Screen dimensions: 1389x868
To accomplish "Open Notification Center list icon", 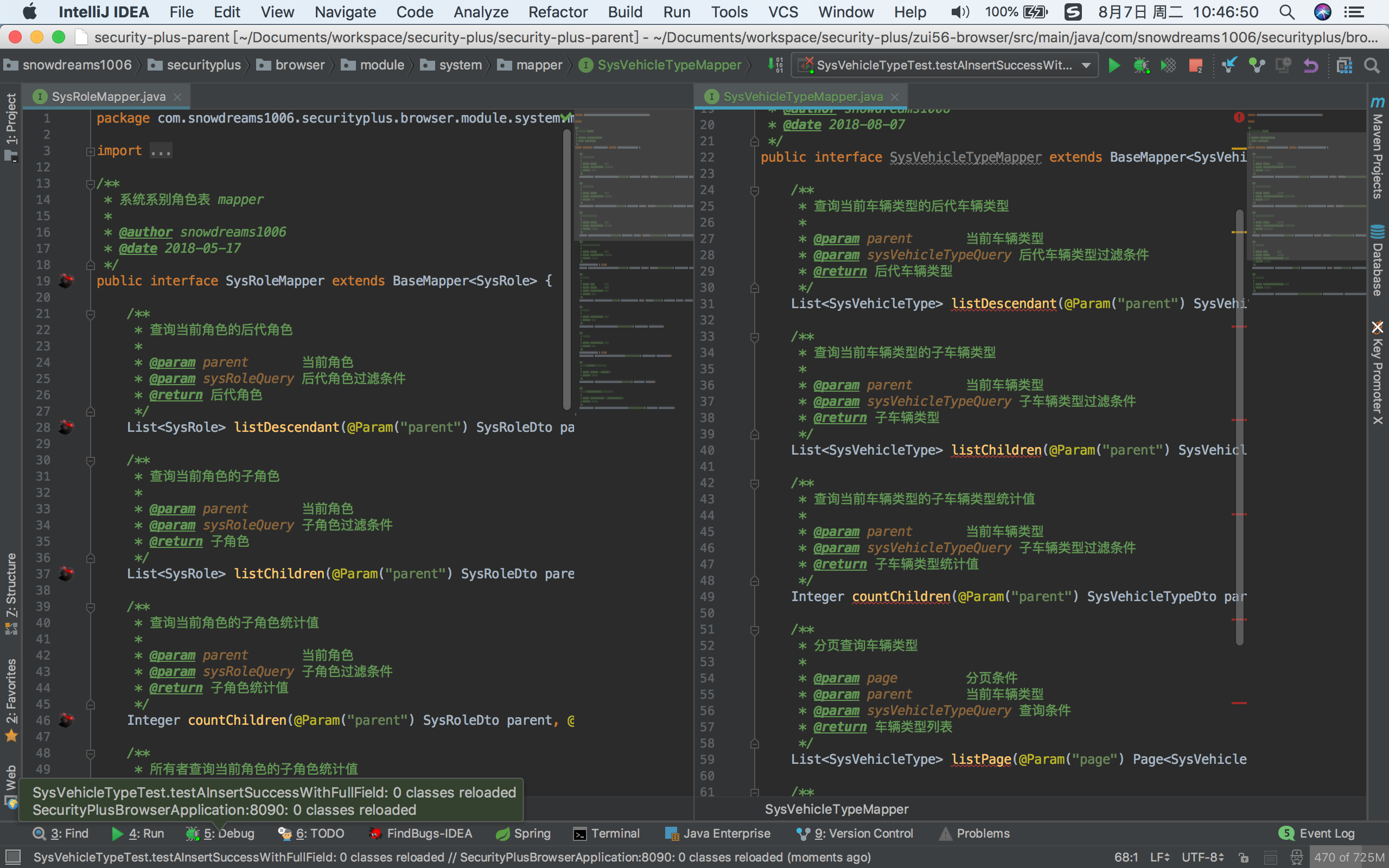I will pos(1355,12).
